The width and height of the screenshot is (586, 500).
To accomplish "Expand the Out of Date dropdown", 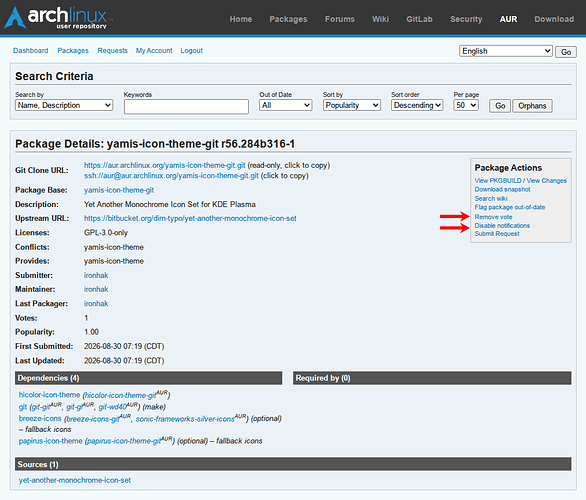I will click(x=286, y=105).
